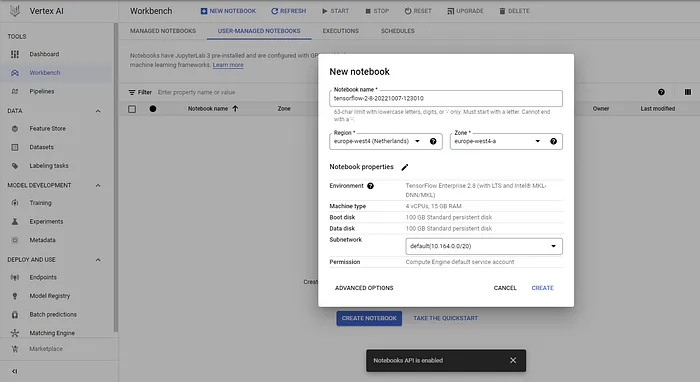
Task: Dismiss the Notebooks API is enabled notification
Action: [x=513, y=361]
